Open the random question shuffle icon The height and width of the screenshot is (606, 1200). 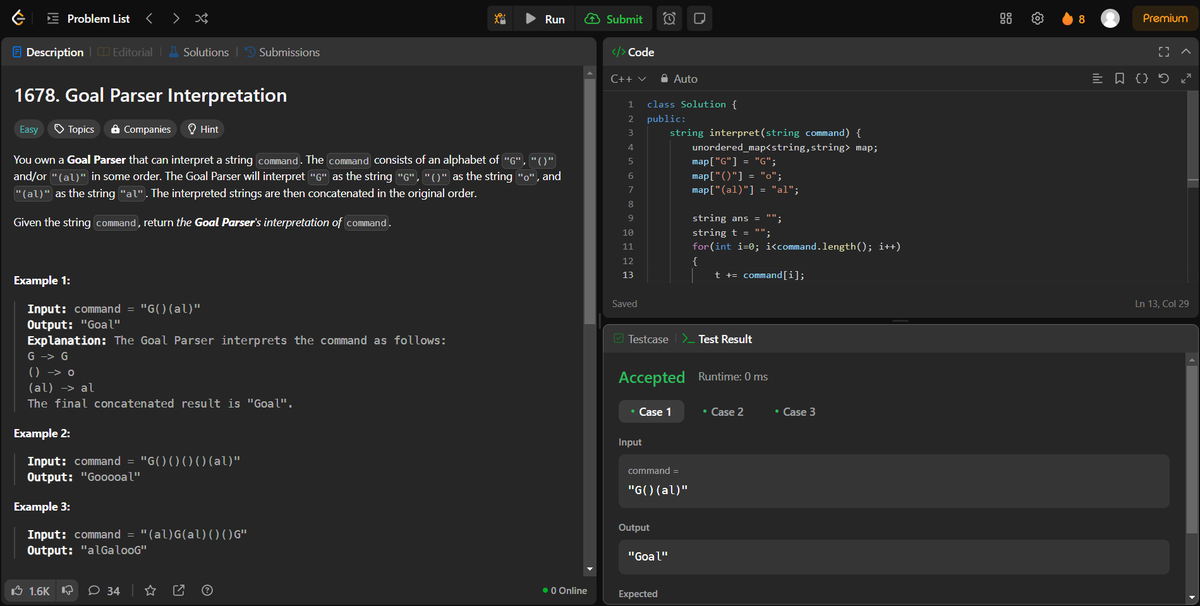pos(200,17)
